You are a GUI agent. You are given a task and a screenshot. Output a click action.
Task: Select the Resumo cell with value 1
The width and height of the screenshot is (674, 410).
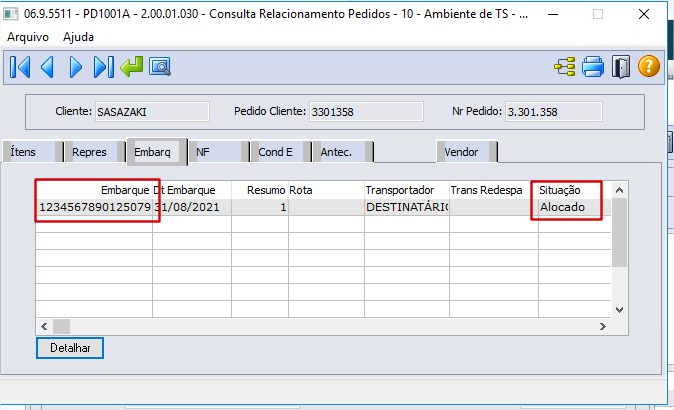point(260,207)
